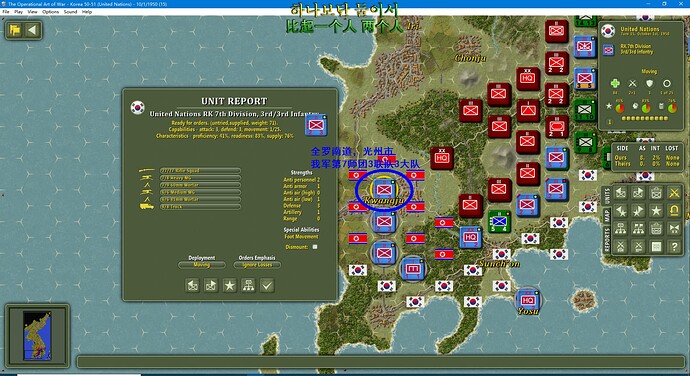The width and height of the screenshot is (690, 376).
Task: Open the Options menu
Action: point(51,12)
